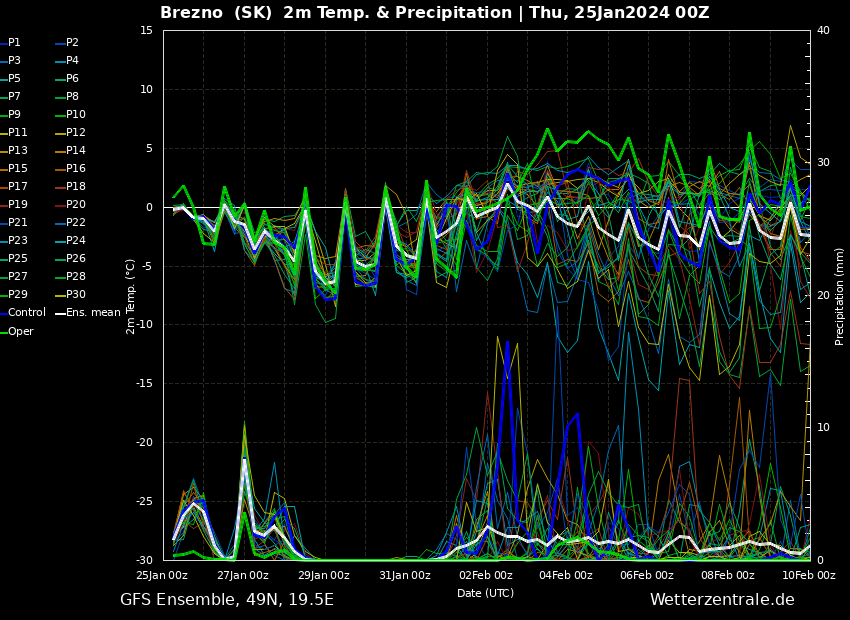Click the 2m Temp. (°C) axis label
The height and width of the screenshot is (620, 850).
coord(131,296)
